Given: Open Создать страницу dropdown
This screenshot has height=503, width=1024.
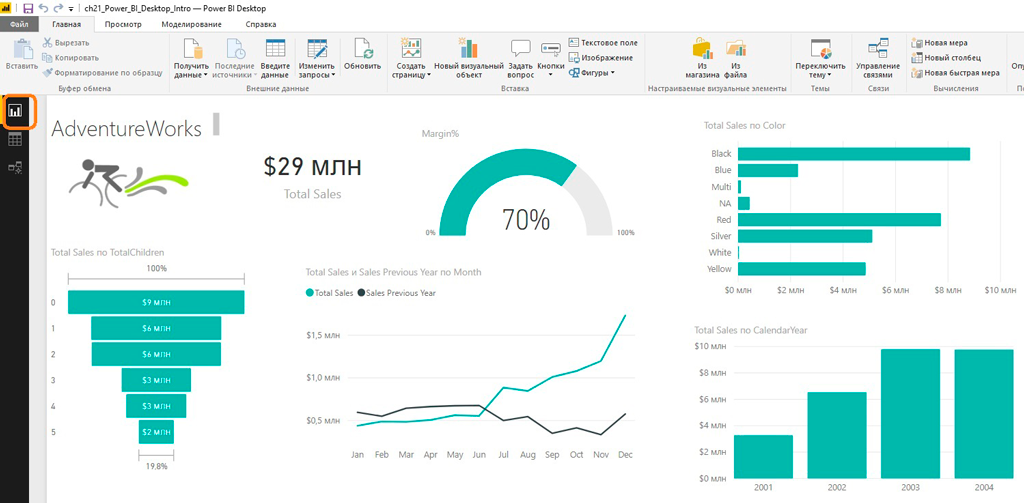Looking at the screenshot, I should point(411,57).
